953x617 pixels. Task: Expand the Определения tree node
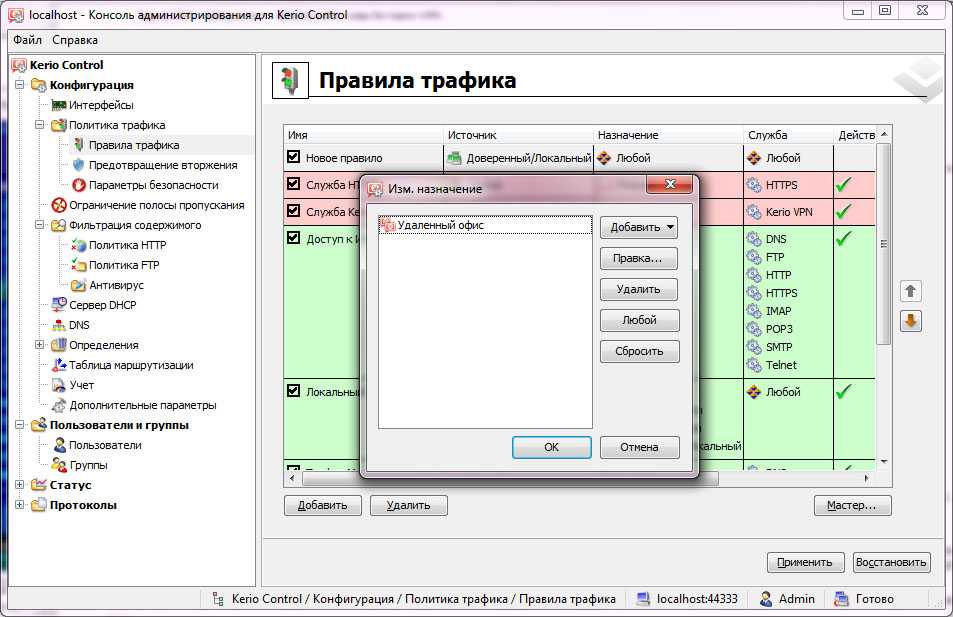[40, 345]
